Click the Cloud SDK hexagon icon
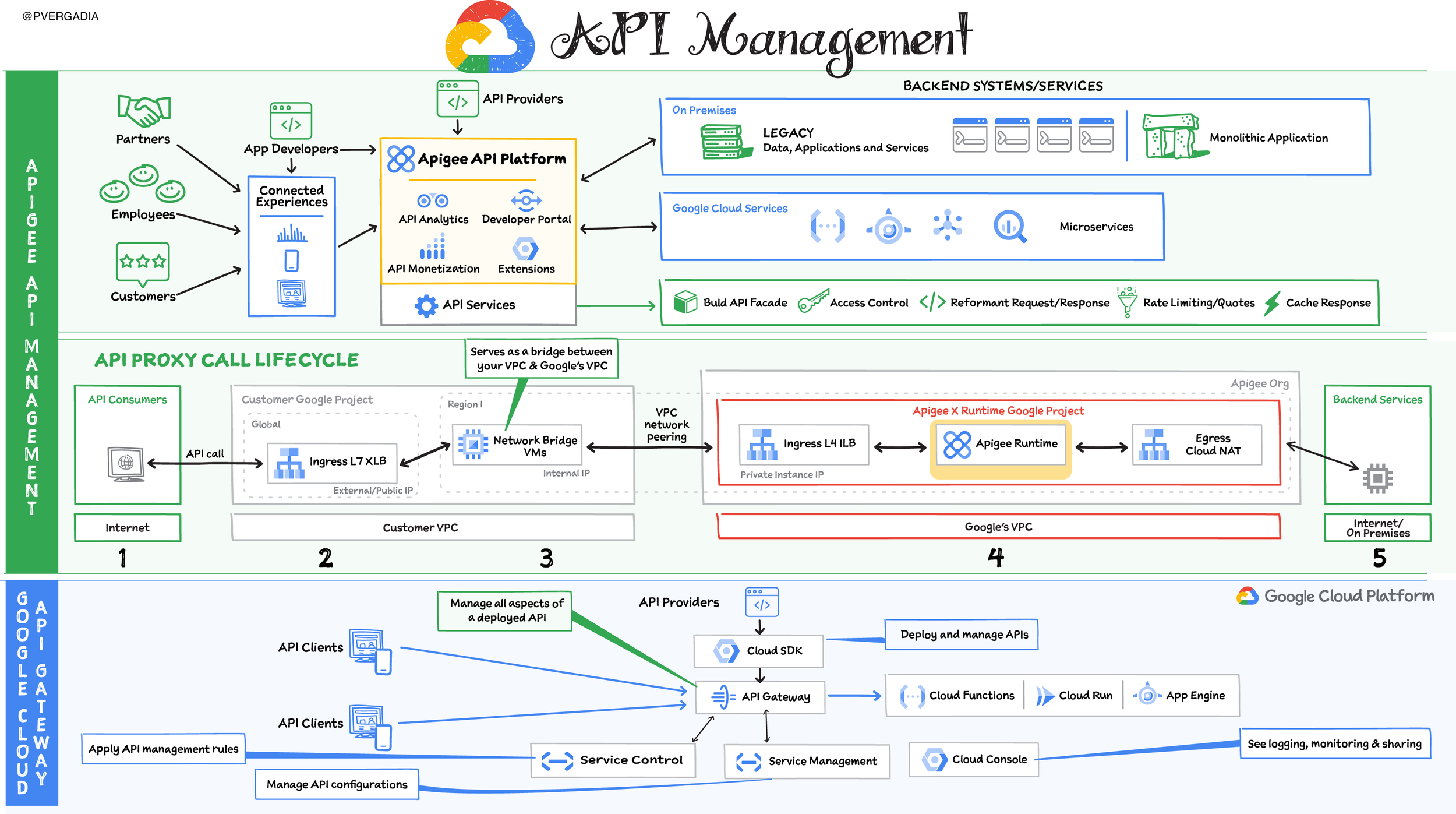 (x=726, y=651)
